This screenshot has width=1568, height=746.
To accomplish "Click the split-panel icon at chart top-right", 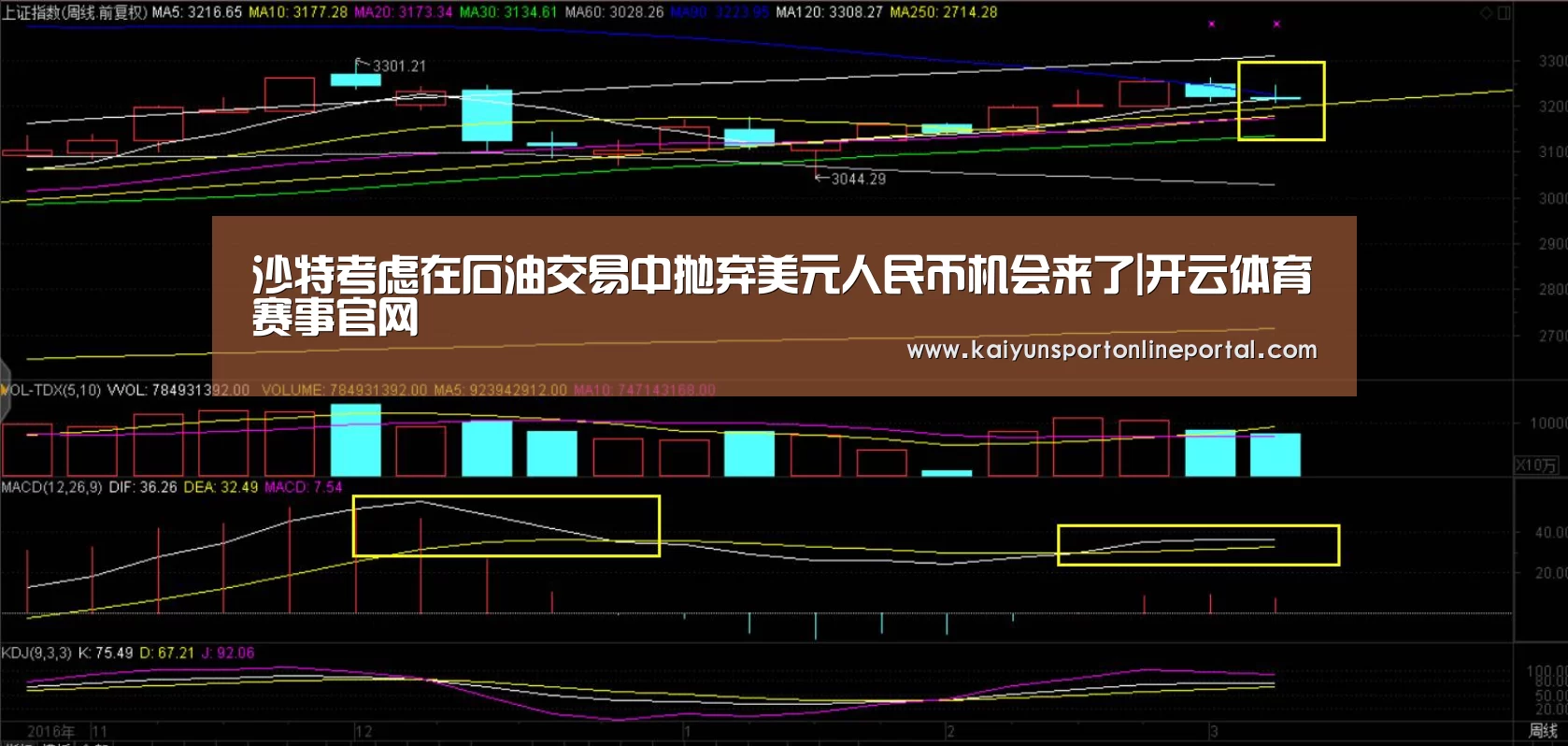I will (x=1504, y=13).
